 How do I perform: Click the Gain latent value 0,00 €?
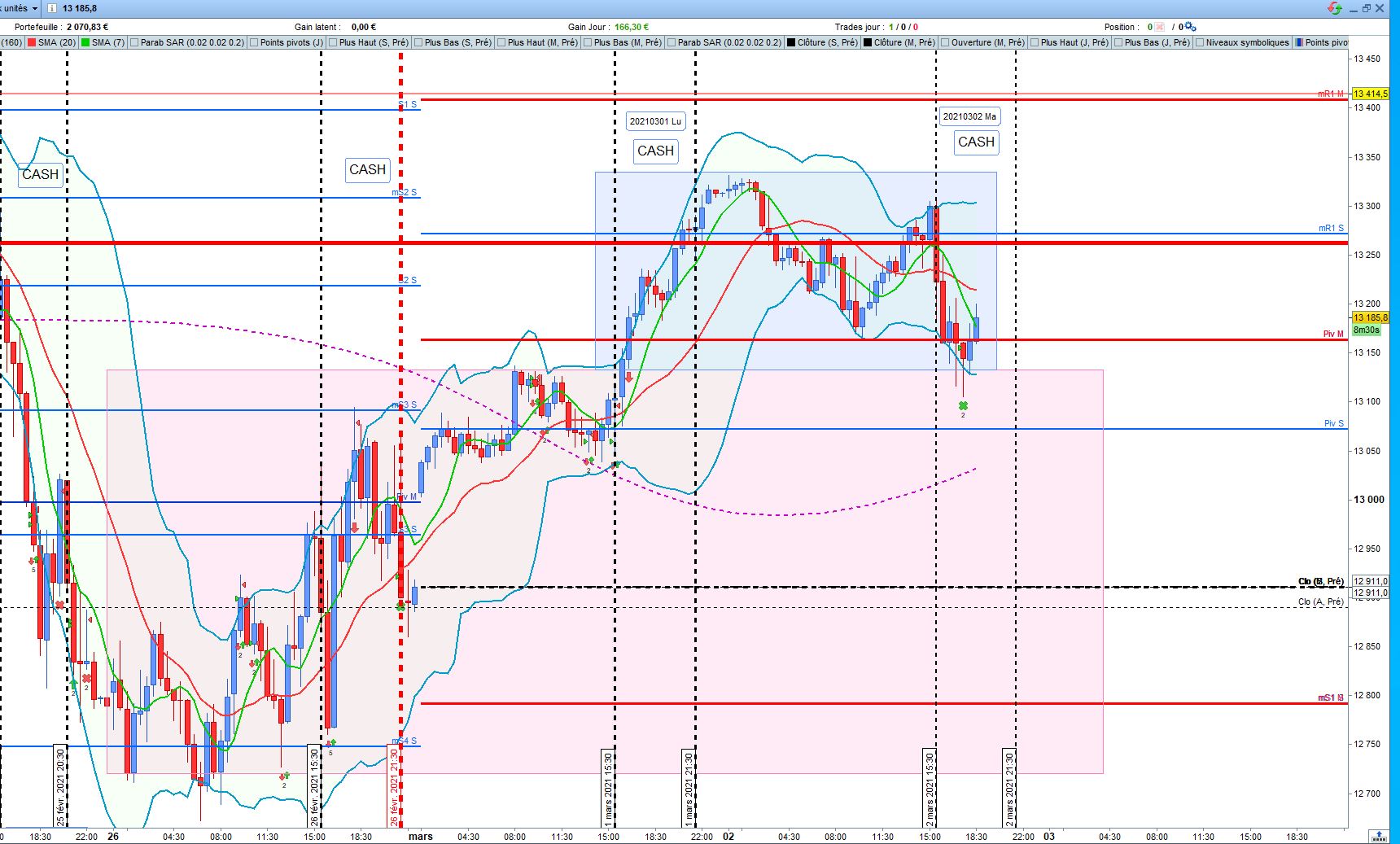click(363, 27)
